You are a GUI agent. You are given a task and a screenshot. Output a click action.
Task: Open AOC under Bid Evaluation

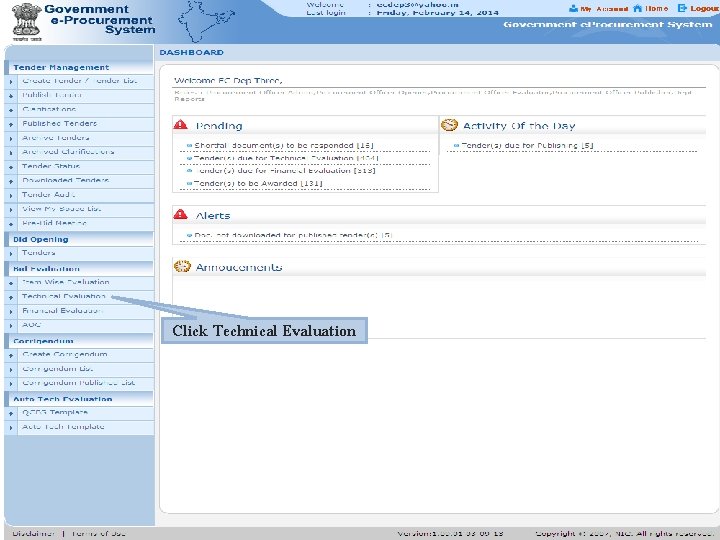pyautogui.click(x=32, y=325)
